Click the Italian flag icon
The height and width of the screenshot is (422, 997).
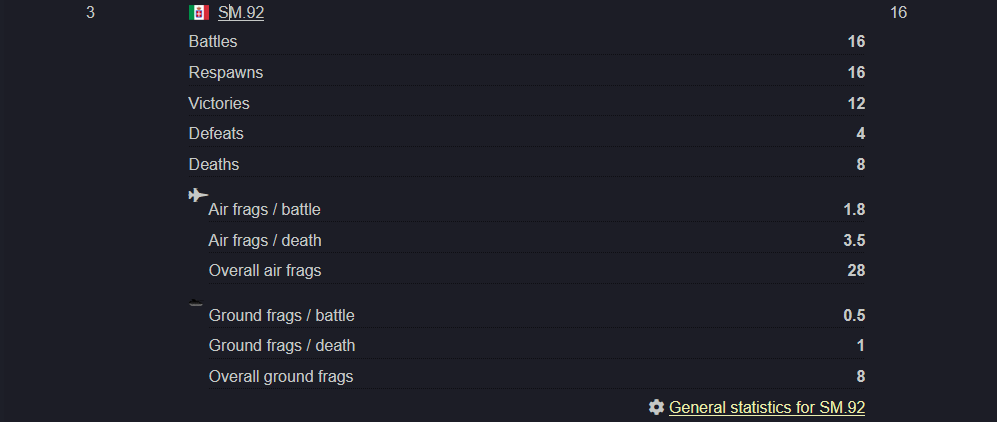tap(199, 12)
